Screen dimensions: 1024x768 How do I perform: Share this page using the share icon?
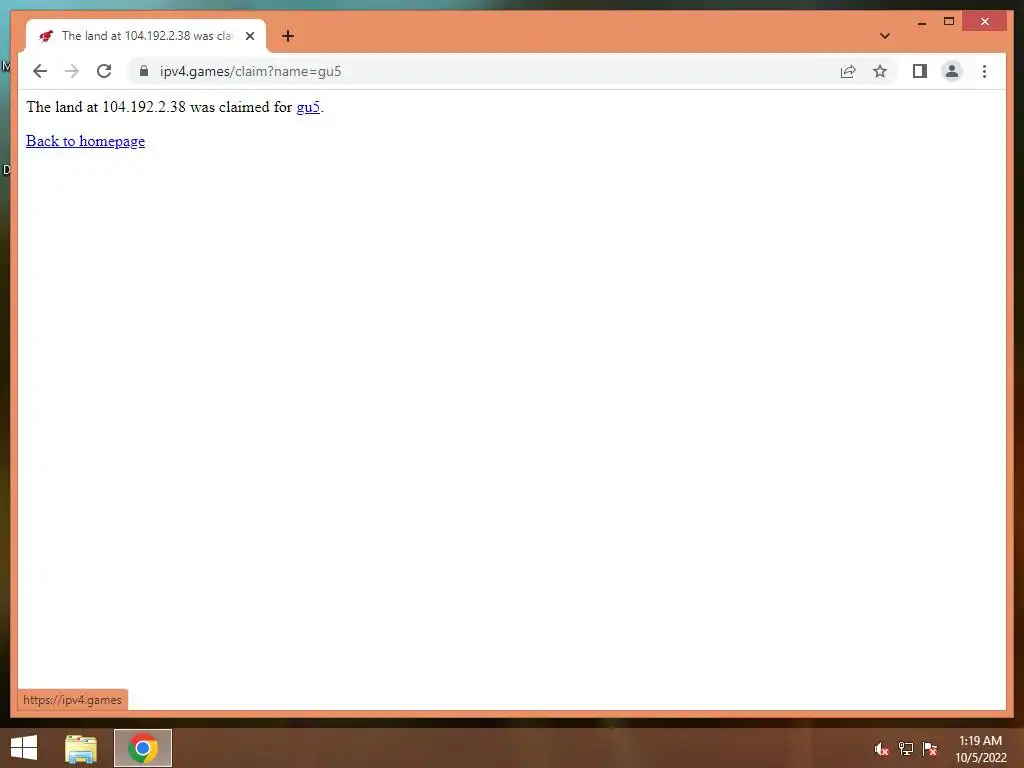(848, 71)
